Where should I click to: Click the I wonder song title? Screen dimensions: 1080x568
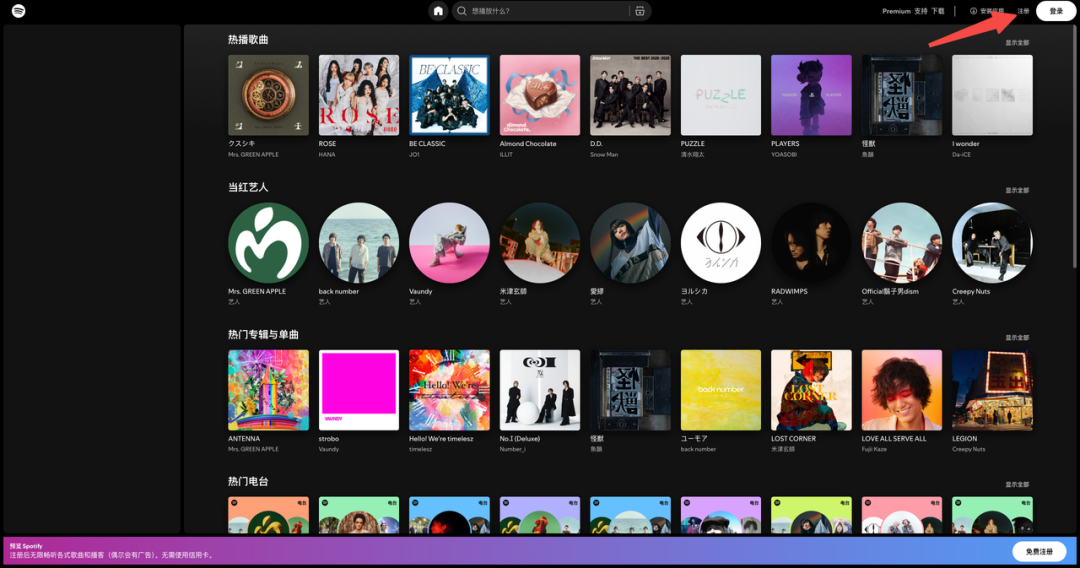[966, 144]
